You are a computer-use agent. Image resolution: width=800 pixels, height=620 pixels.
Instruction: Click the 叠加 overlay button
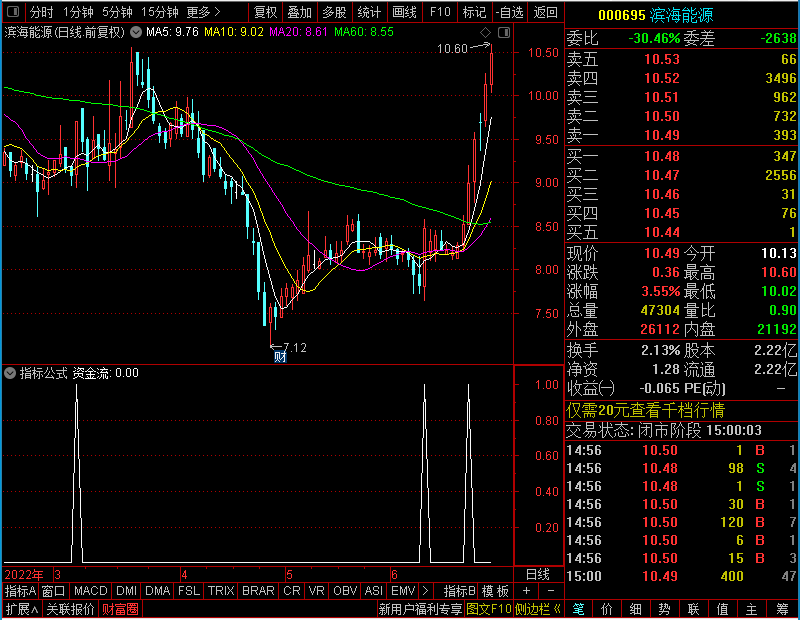click(299, 12)
